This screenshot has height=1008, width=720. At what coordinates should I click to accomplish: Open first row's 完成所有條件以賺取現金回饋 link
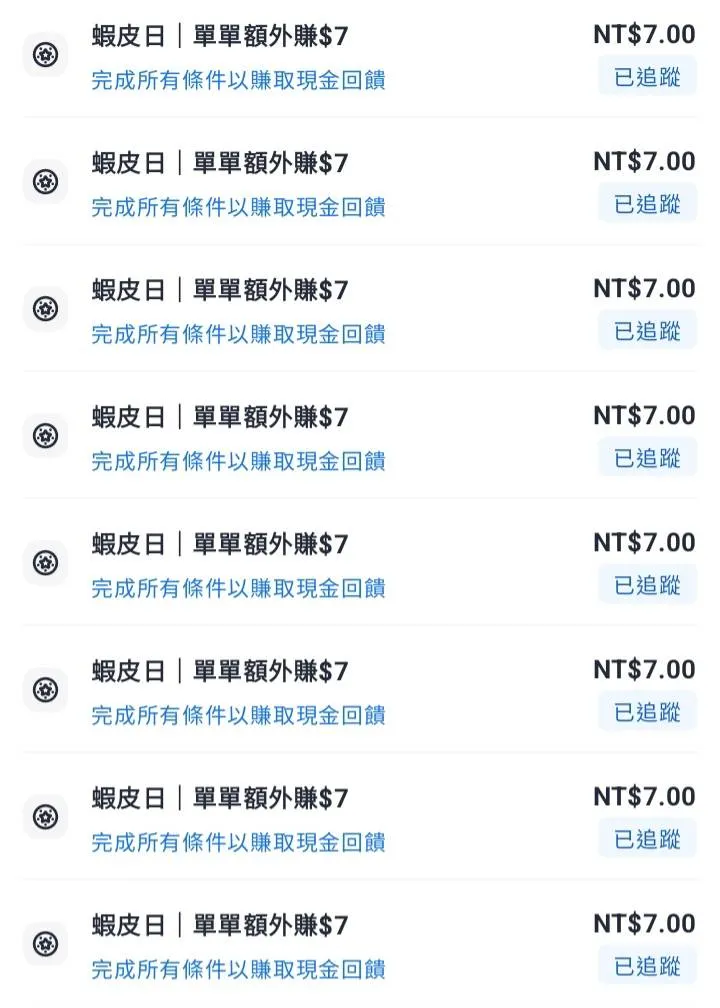[238, 80]
